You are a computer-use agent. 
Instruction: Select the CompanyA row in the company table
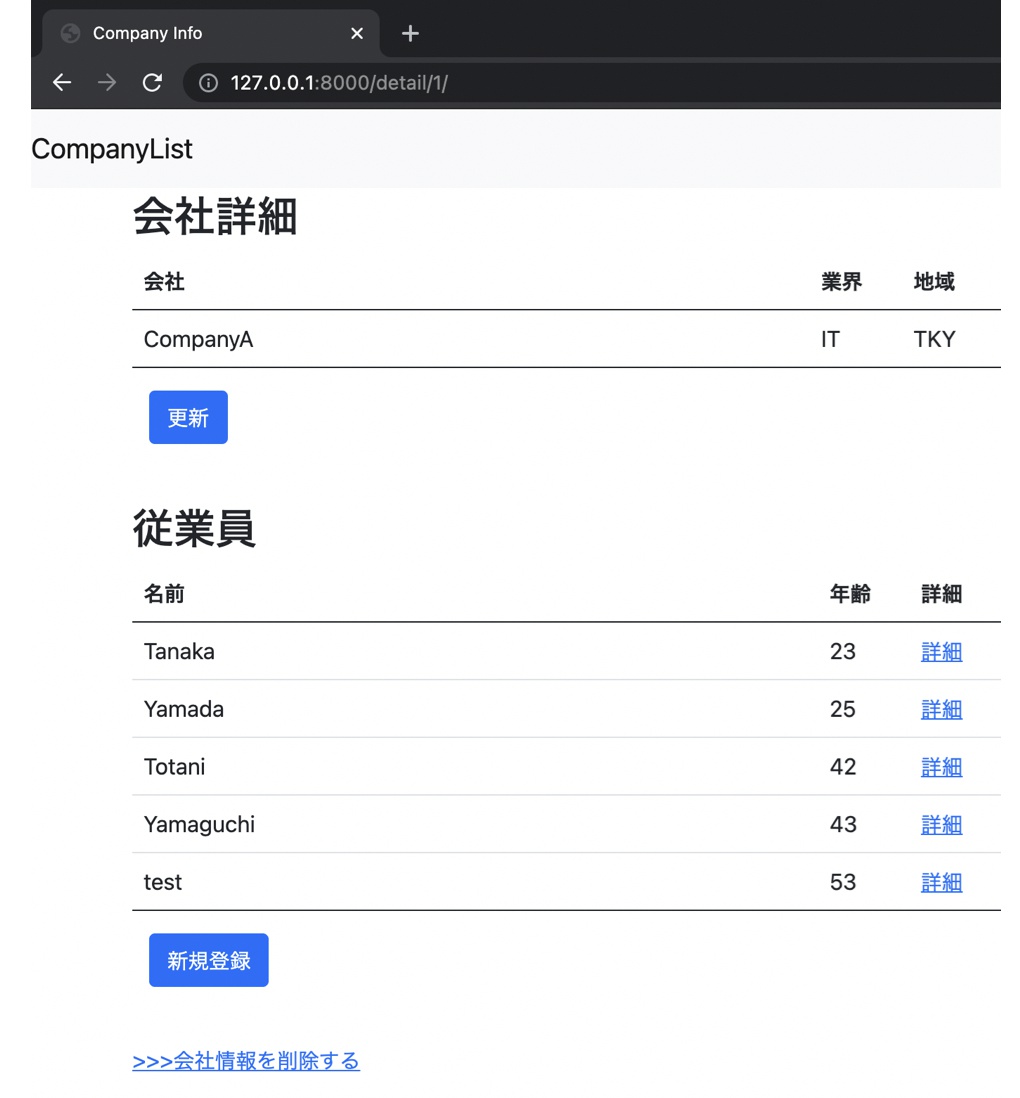coord(198,339)
